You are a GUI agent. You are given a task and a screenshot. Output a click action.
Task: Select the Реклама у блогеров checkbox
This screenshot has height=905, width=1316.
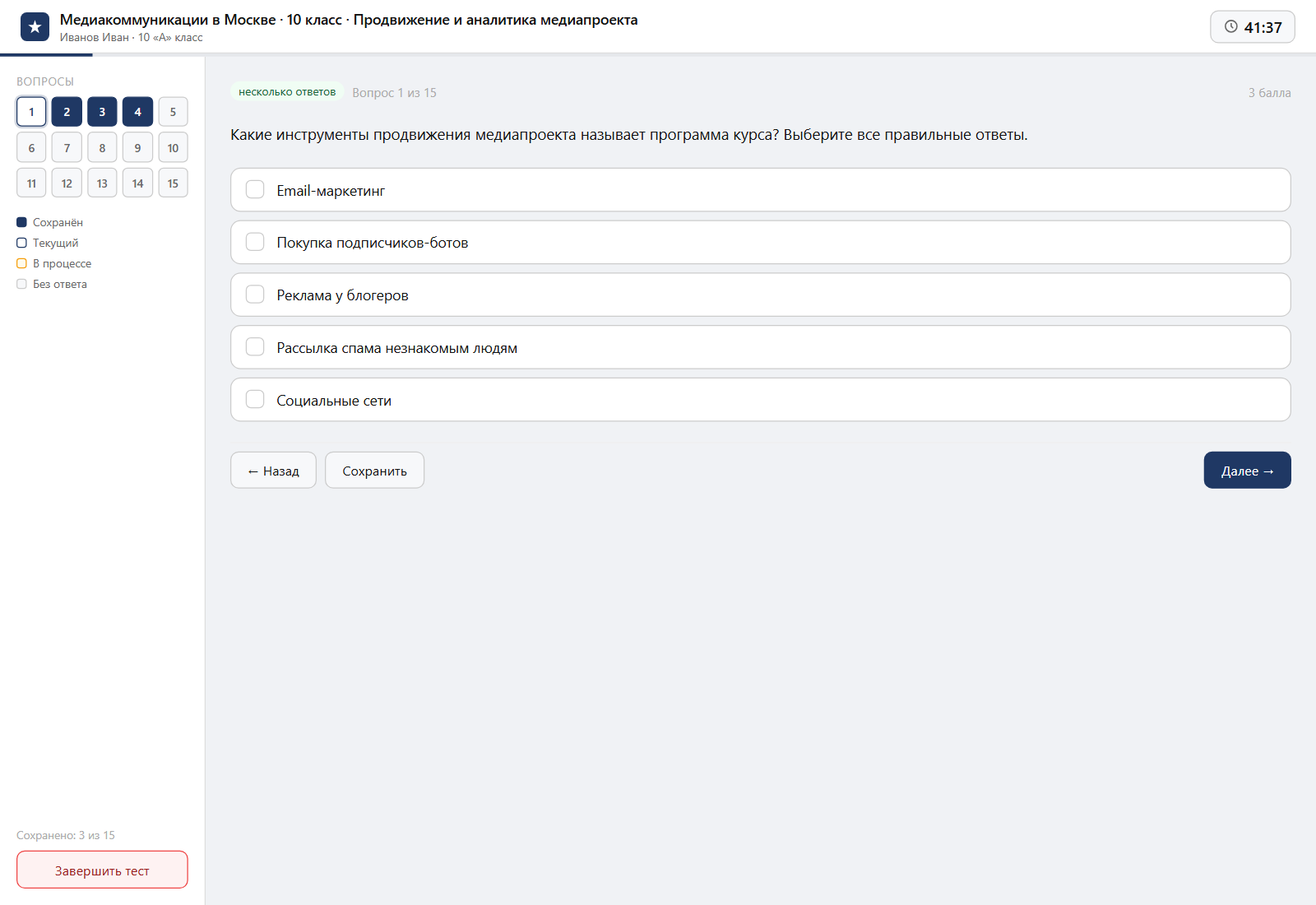255,295
